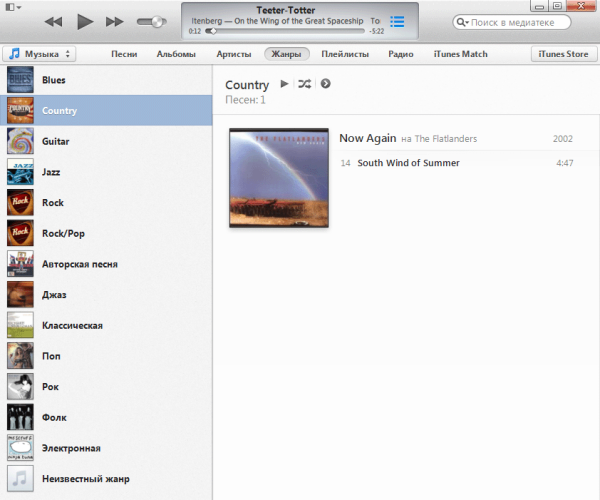Expand the Музыка library dropdown
Viewport: 600px width, 500px height.
click(x=39, y=54)
